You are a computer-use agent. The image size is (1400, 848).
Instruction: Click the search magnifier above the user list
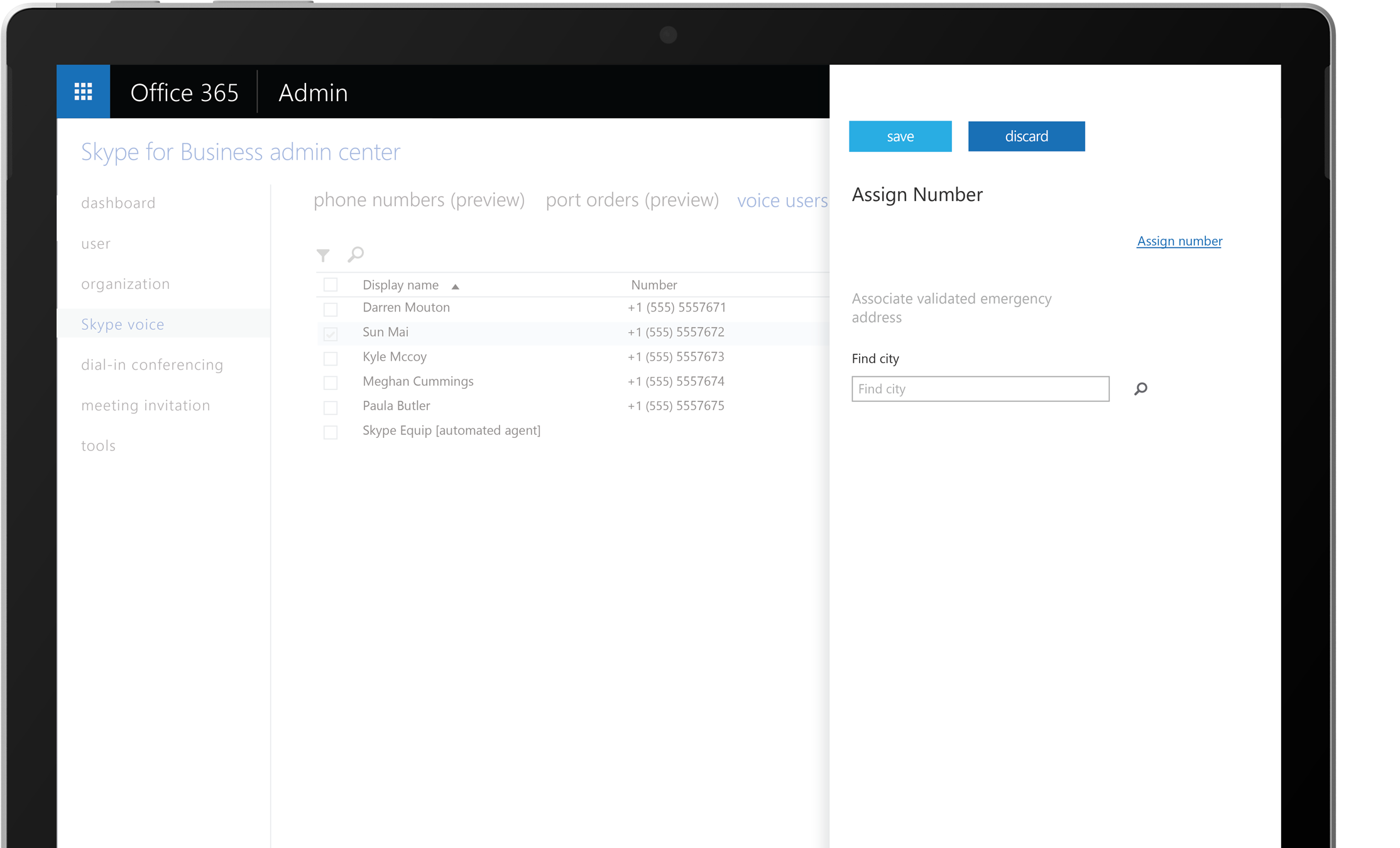point(356,254)
